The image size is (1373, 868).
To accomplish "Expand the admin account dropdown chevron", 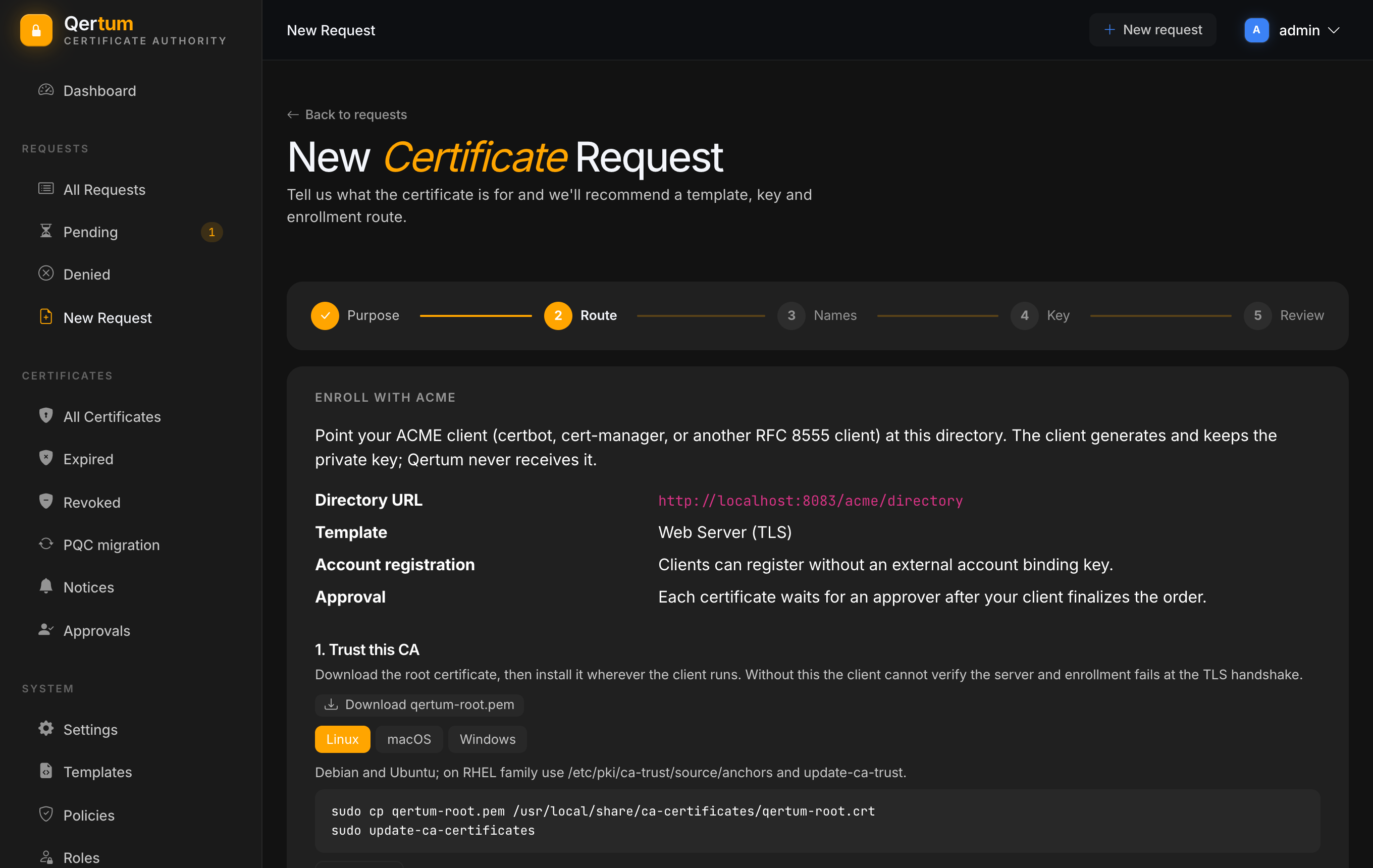I will click(x=1334, y=30).
